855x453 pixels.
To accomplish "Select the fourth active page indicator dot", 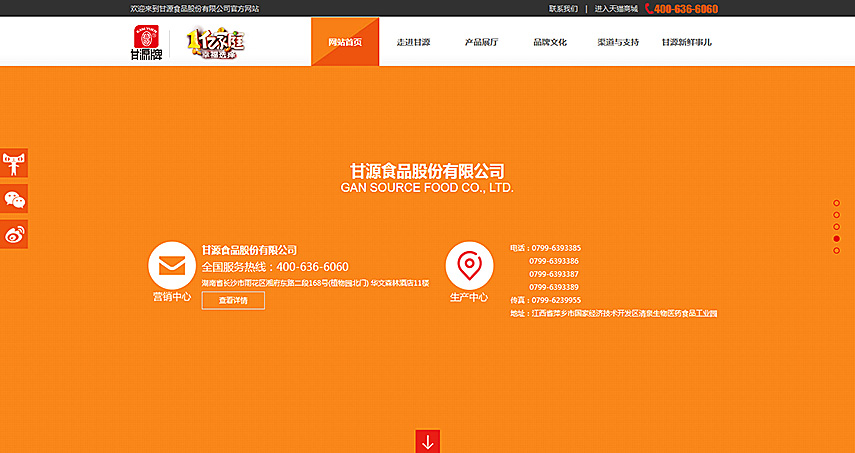I will pyautogui.click(x=836, y=239).
